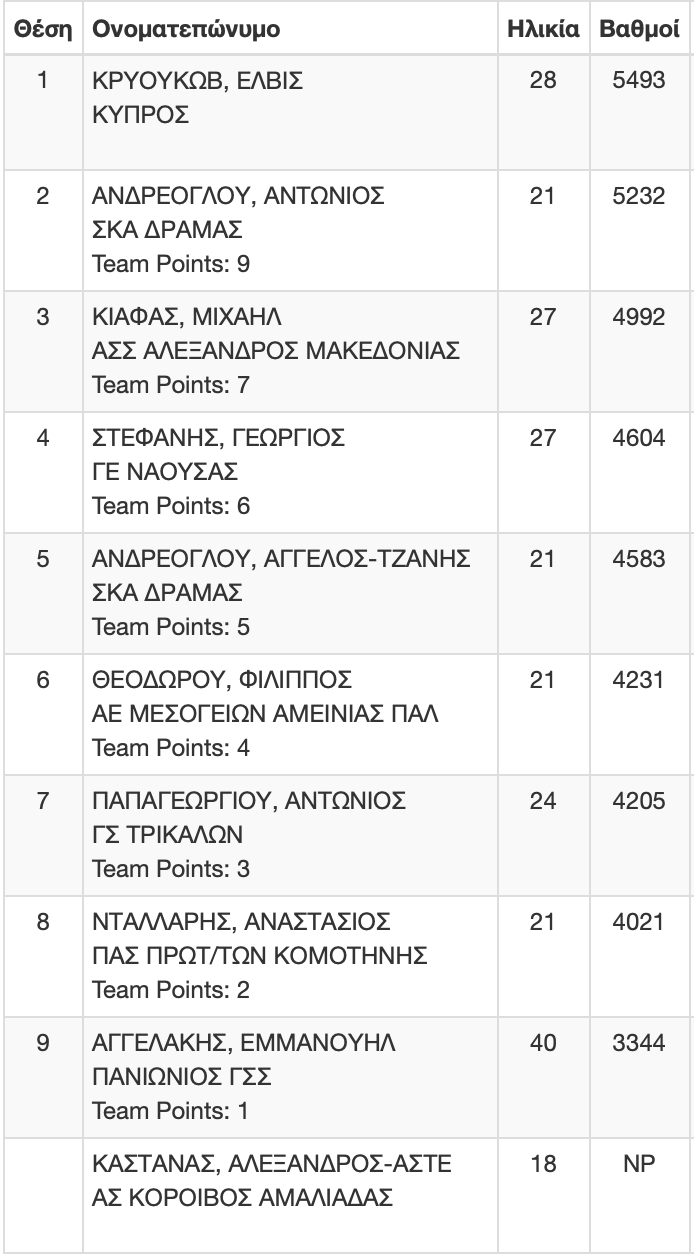This screenshot has height=1260, width=694.
Task: Open ΑΓΓΕΛΑΚΗΣ, ΕΜΜΑΝΟΥΗΛ athlete entry
Action: [x=244, y=1042]
